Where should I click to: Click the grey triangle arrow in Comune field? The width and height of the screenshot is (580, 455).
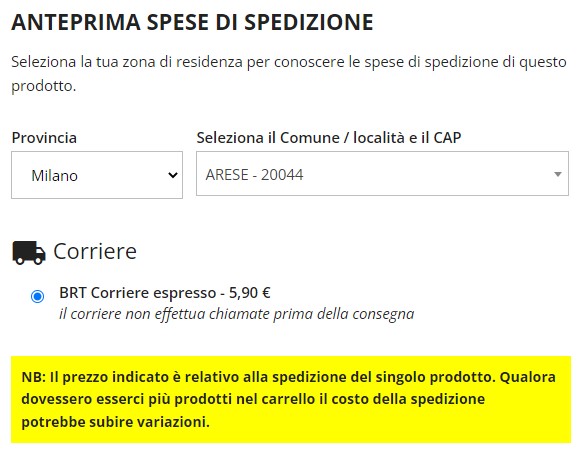558,174
